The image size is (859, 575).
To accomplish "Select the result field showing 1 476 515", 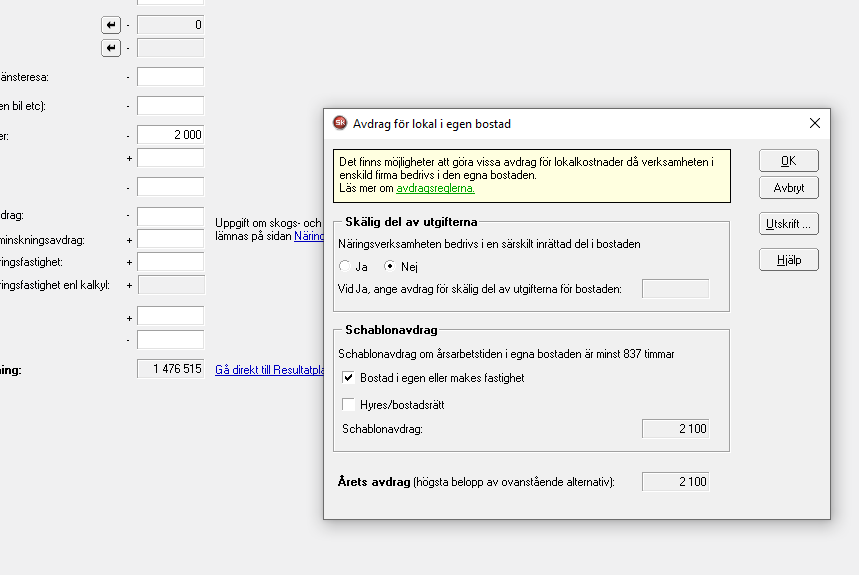I will [x=170, y=369].
